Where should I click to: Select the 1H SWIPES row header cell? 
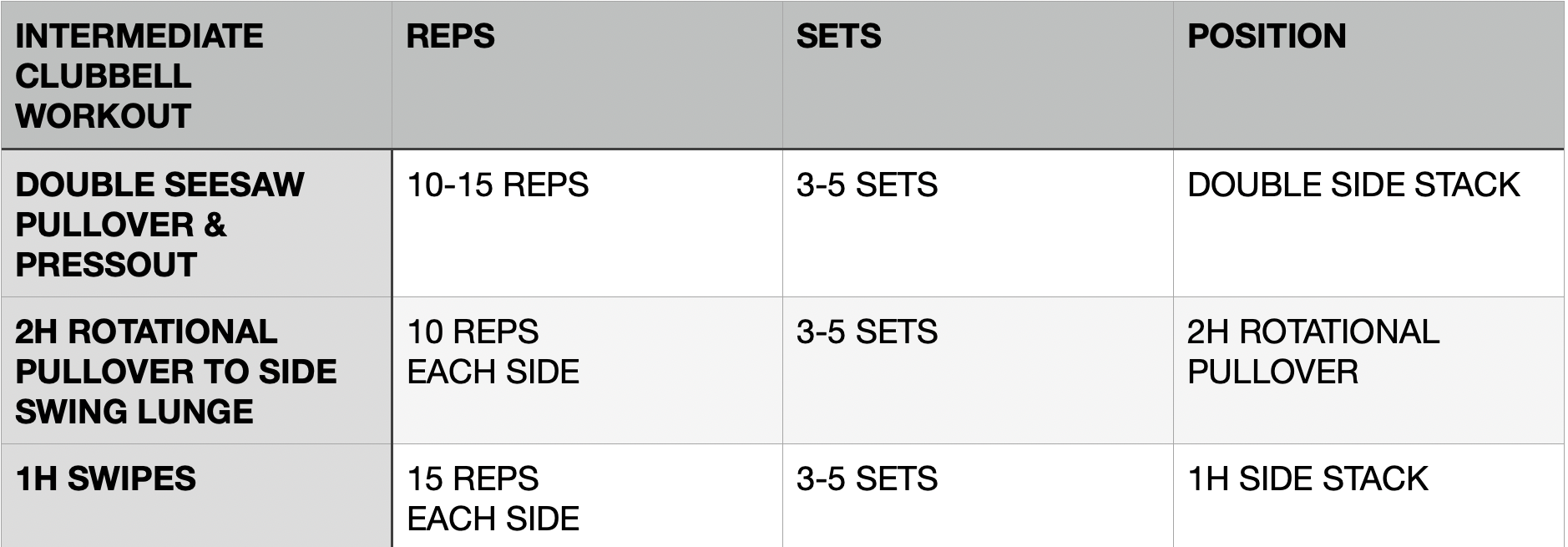pos(196,496)
